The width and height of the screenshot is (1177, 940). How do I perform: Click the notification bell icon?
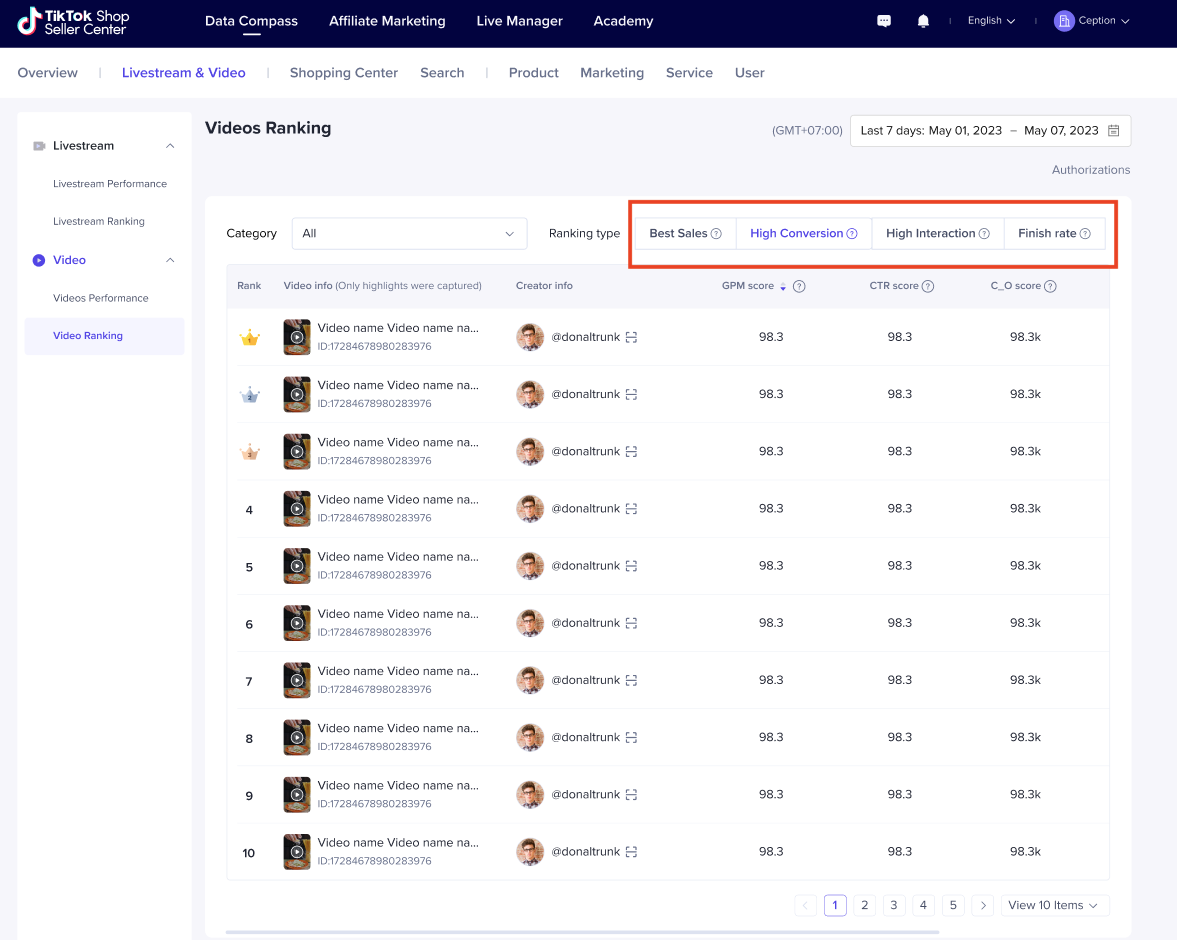point(923,21)
